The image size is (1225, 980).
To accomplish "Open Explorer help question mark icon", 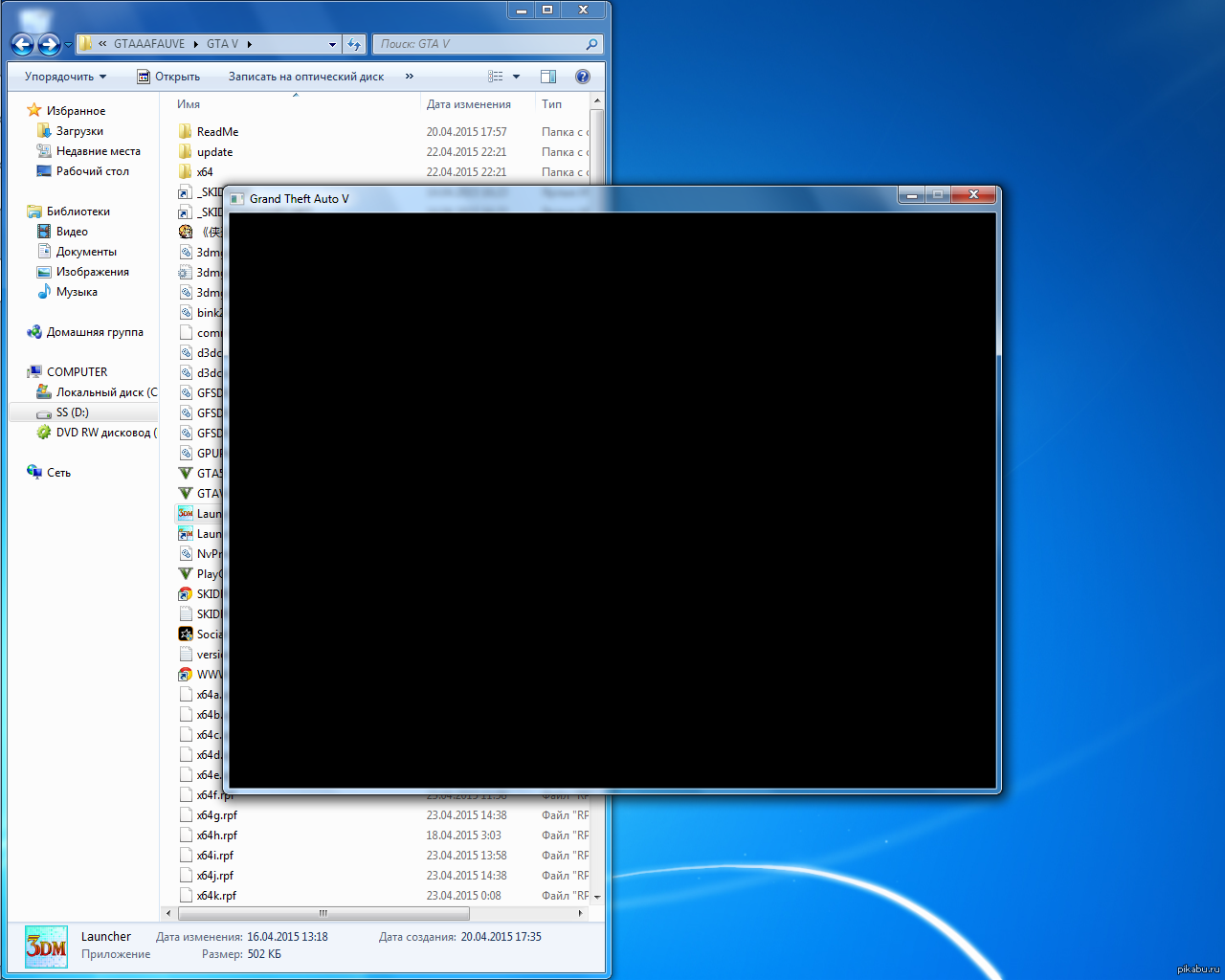I will pos(583,77).
